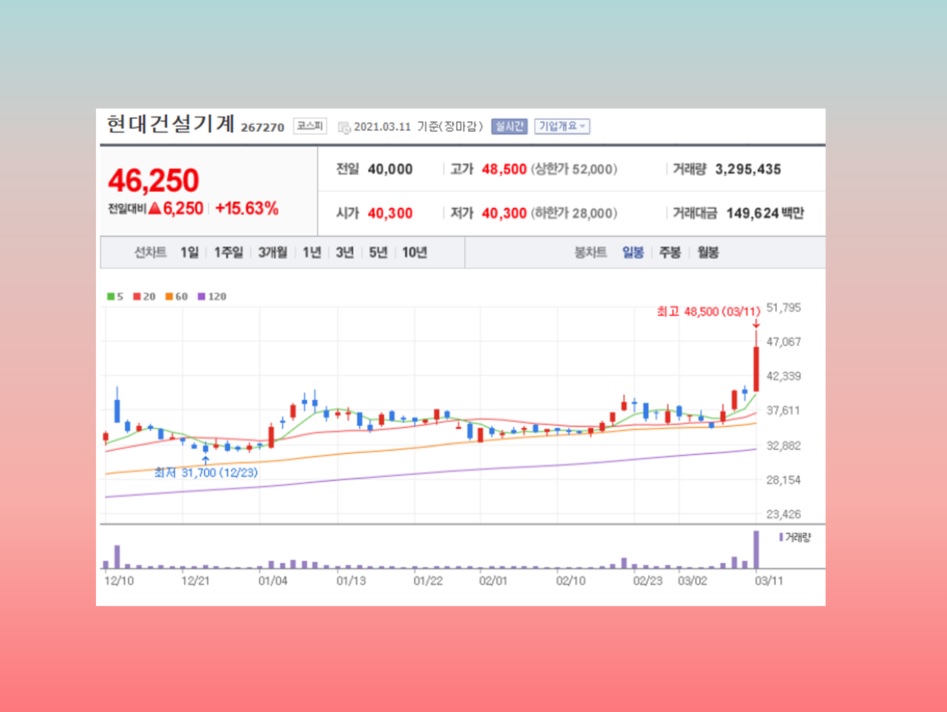Viewport: 947px width, 712px height.
Task: Switch candle chart to 일봉
Action: pos(633,252)
